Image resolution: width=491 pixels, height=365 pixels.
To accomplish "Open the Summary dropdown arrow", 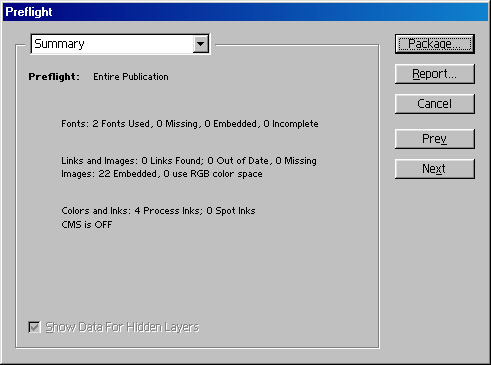I will [200, 44].
